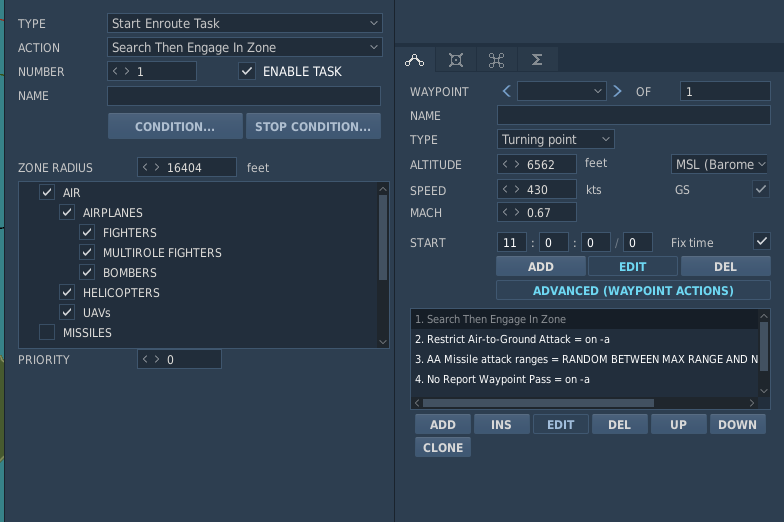The height and width of the screenshot is (522, 784).
Task: Click the CONDITION... button
Action: [175, 126]
